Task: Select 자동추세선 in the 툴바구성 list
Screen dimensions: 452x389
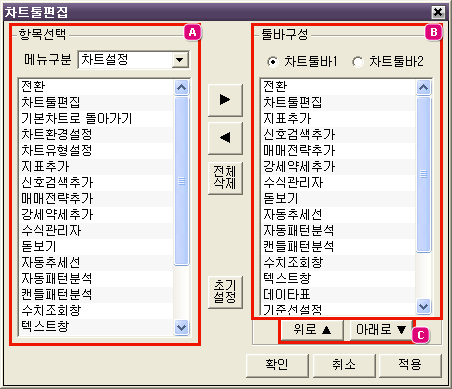Action: click(x=338, y=214)
